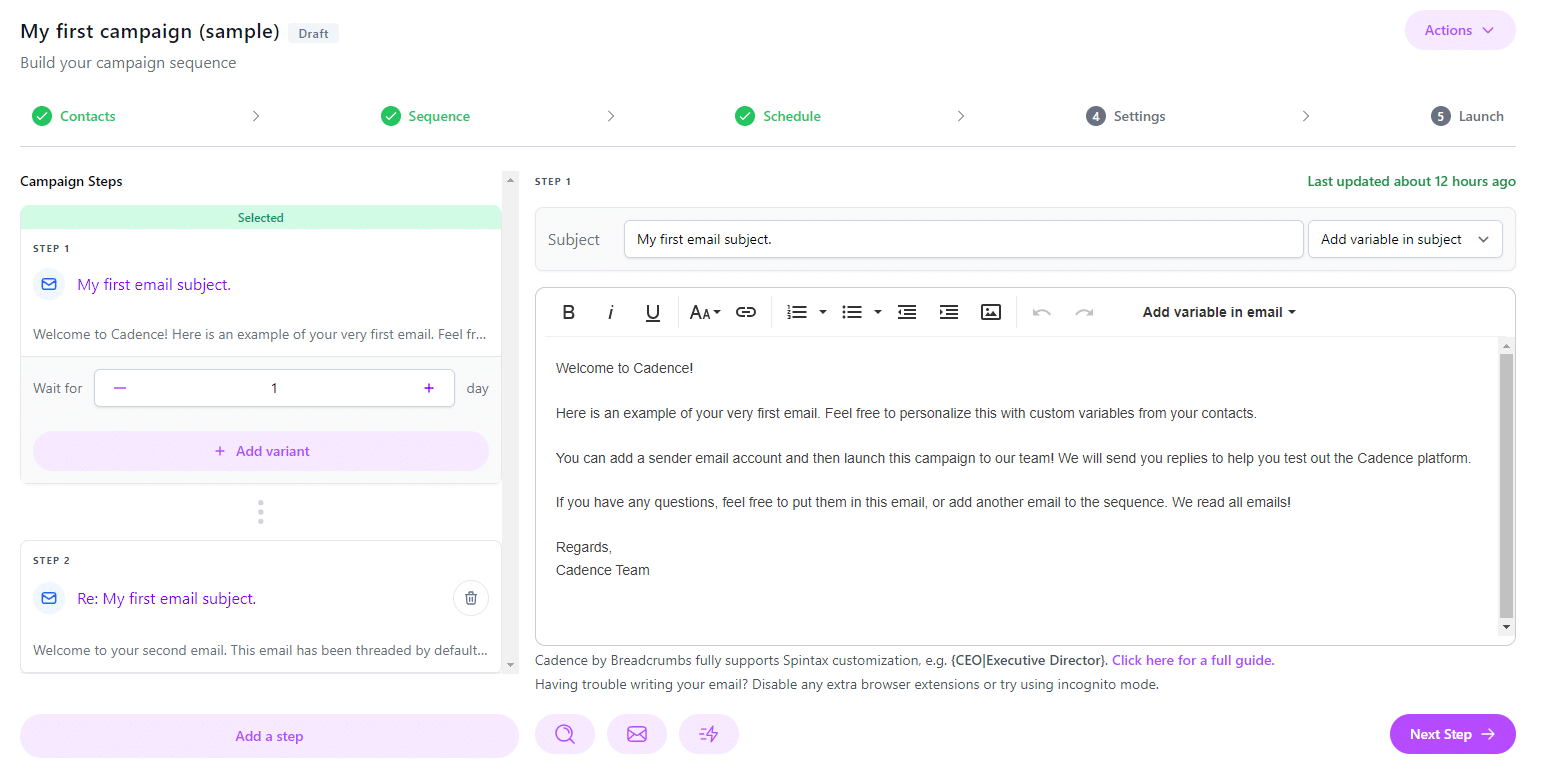Open the Add variable in subject dropdown
This screenshot has width=1560, height=781.
(x=1405, y=239)
